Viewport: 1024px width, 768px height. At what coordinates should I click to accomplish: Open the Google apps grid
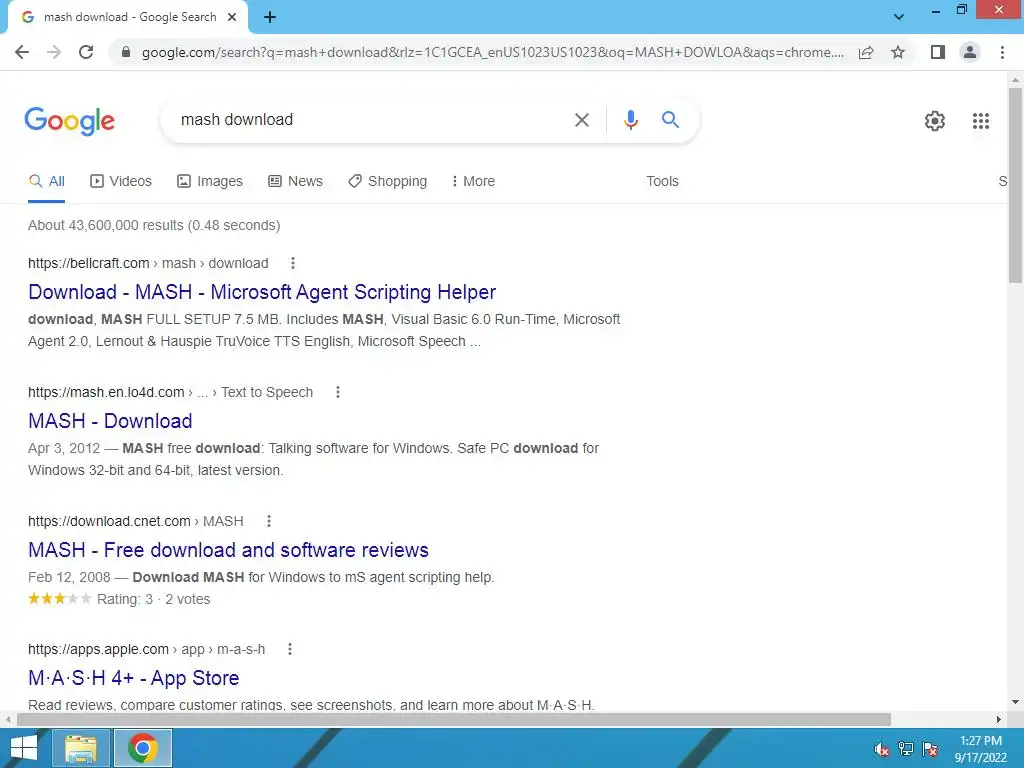coord(981,121)
